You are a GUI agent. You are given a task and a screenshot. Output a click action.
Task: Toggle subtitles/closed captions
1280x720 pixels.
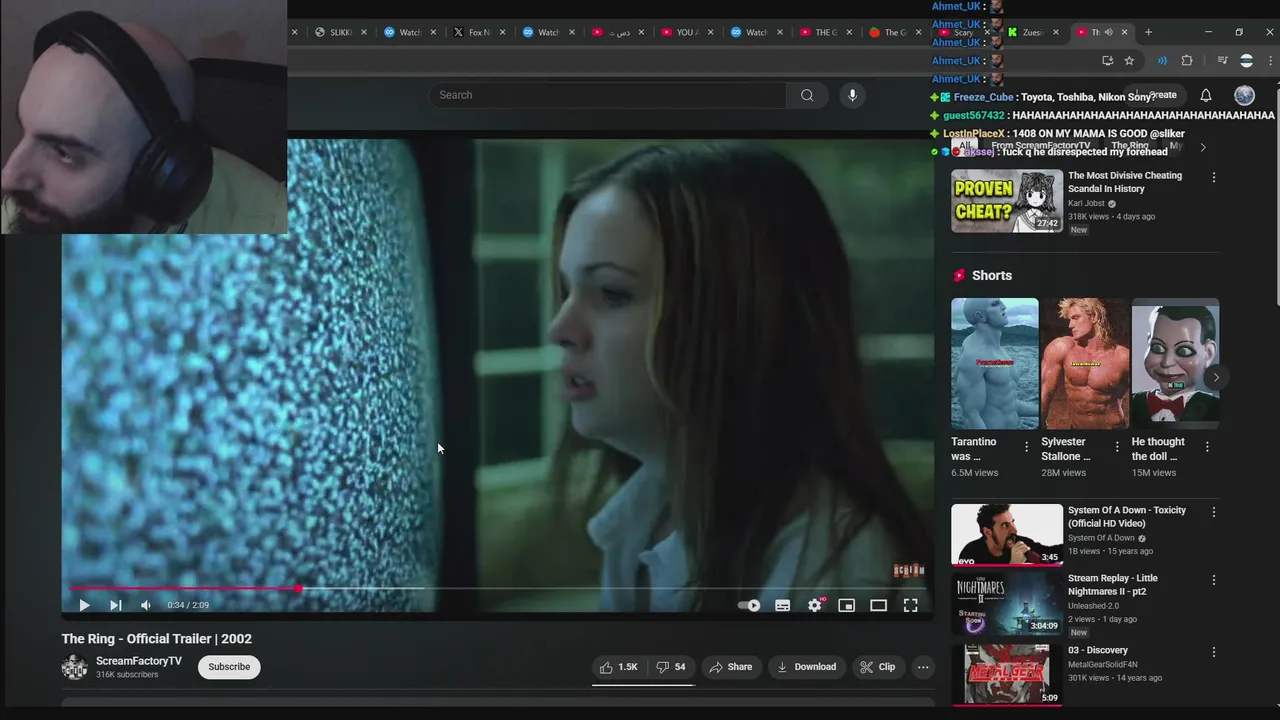[783, 605]
